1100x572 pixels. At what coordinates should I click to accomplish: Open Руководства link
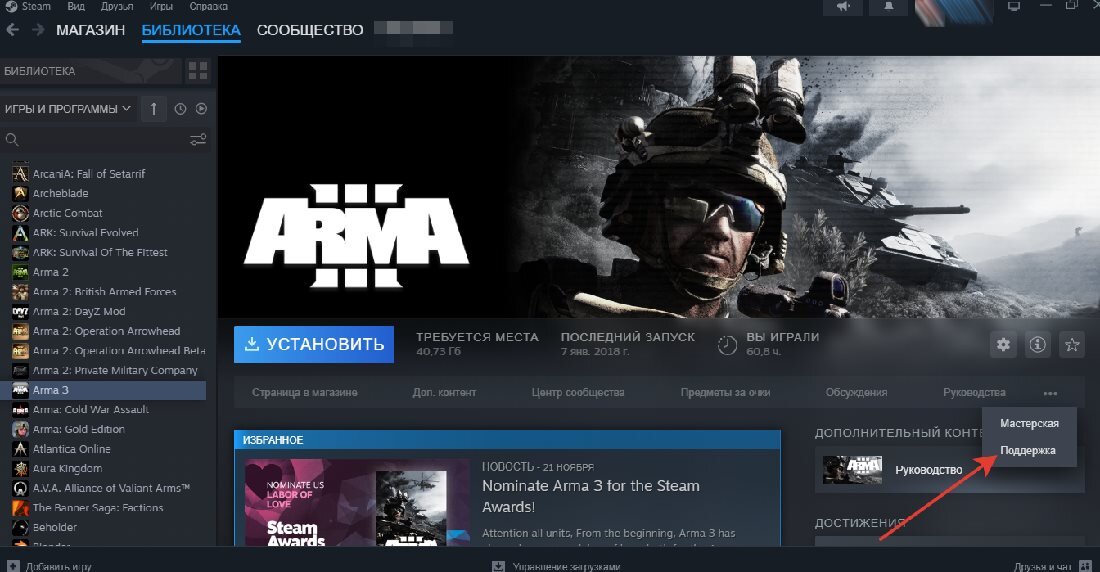coord(974,392)
